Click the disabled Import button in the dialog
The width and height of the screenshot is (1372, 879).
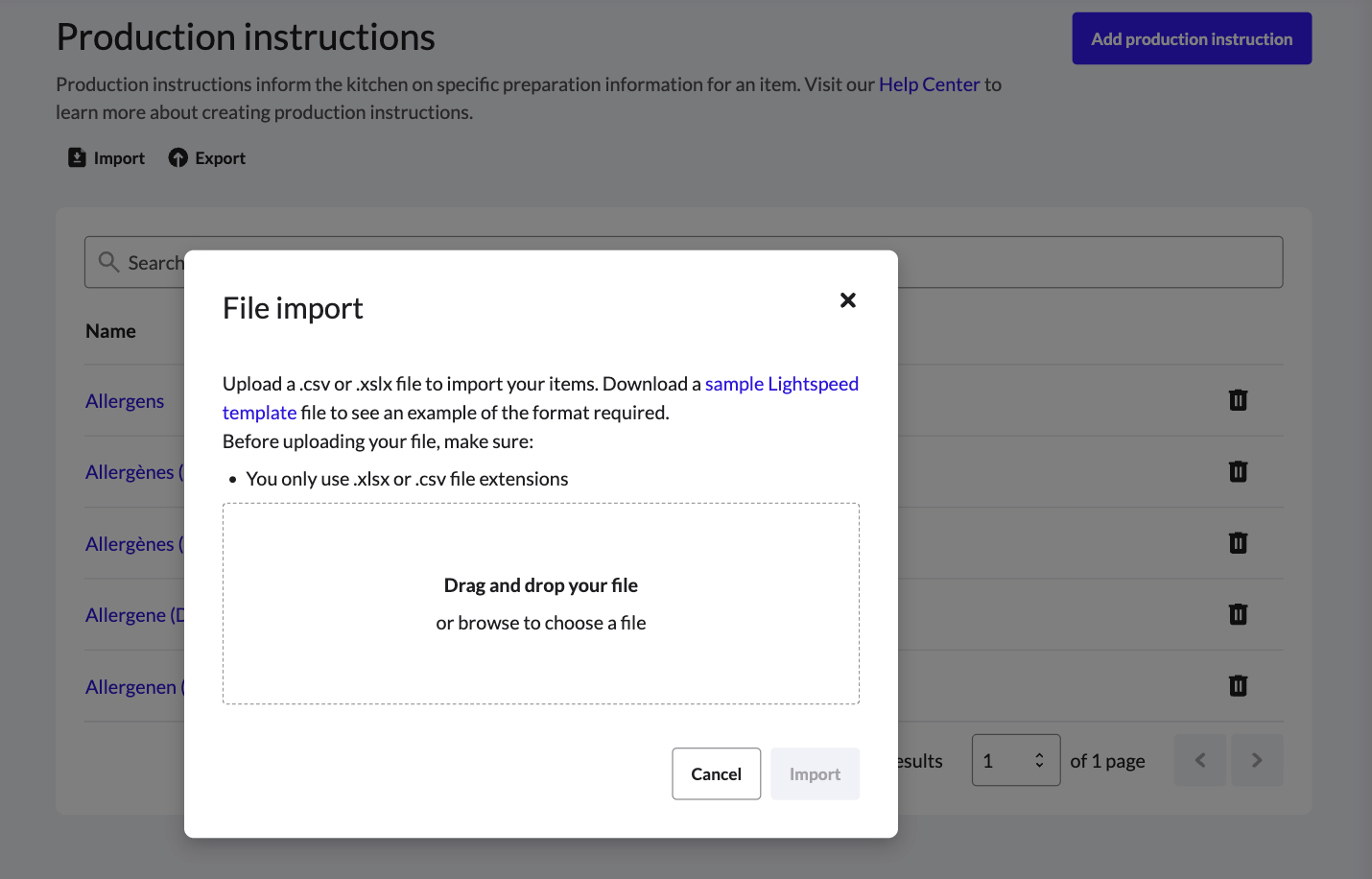815,773
